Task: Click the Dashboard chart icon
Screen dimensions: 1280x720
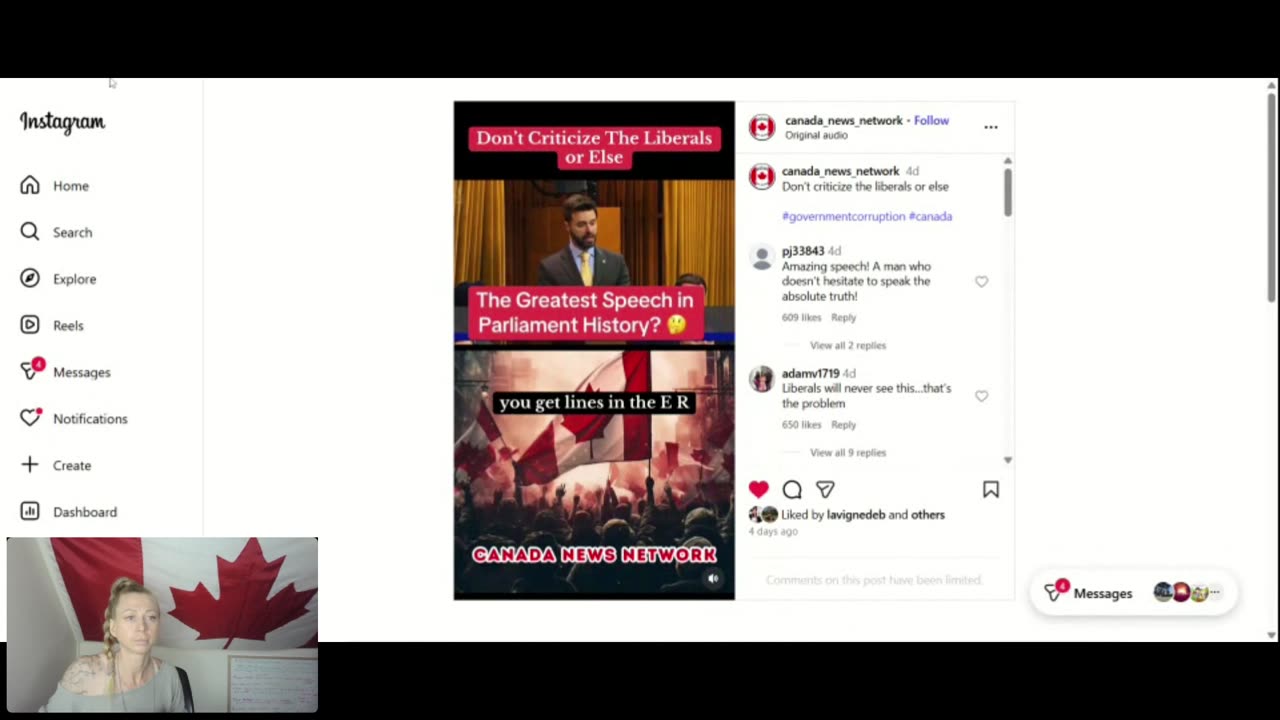Action: (30, 511)
